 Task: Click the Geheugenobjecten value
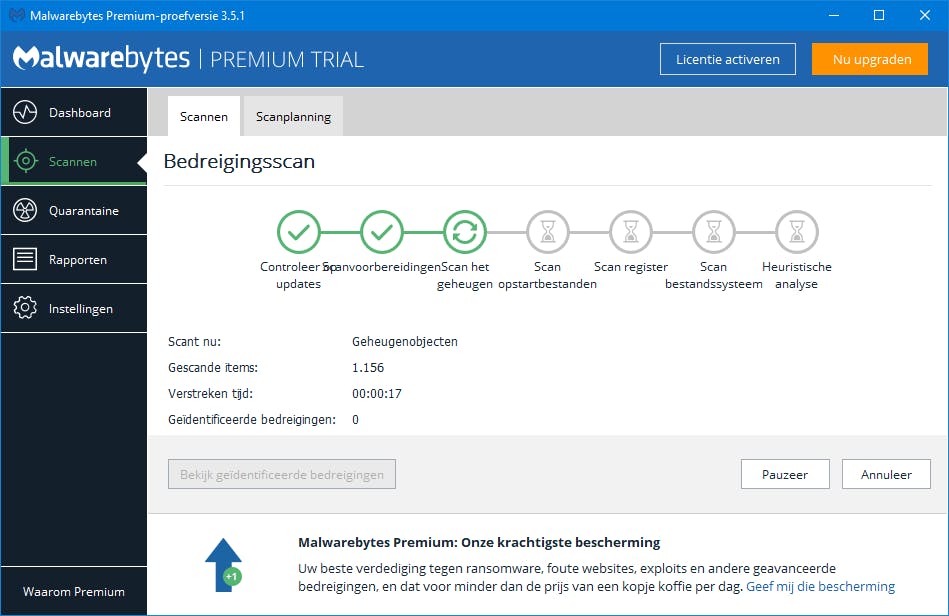[405, 342]
